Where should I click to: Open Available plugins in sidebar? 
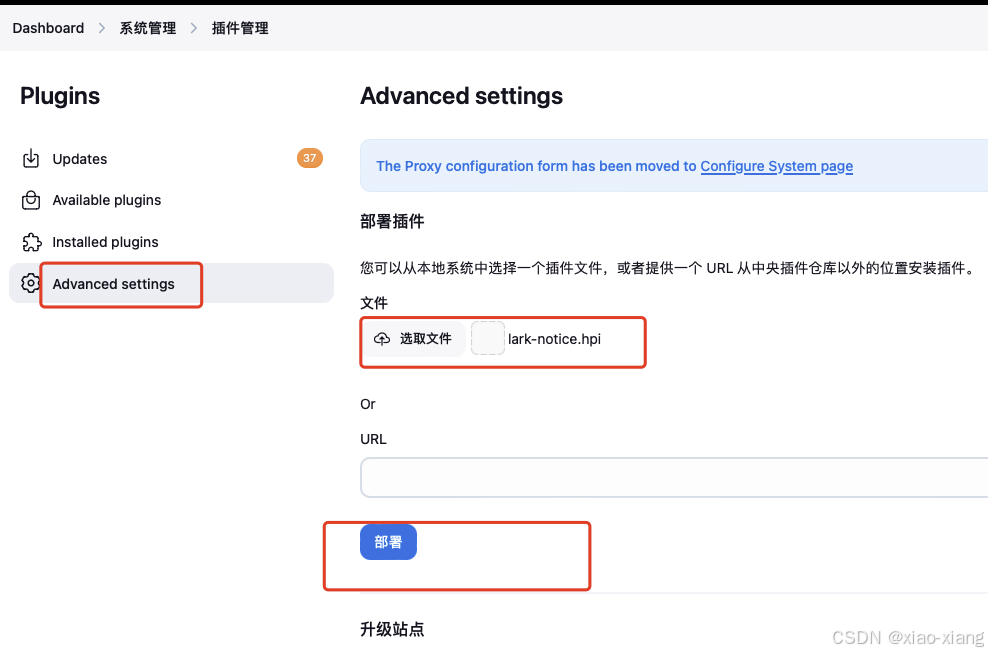point(171,200)
